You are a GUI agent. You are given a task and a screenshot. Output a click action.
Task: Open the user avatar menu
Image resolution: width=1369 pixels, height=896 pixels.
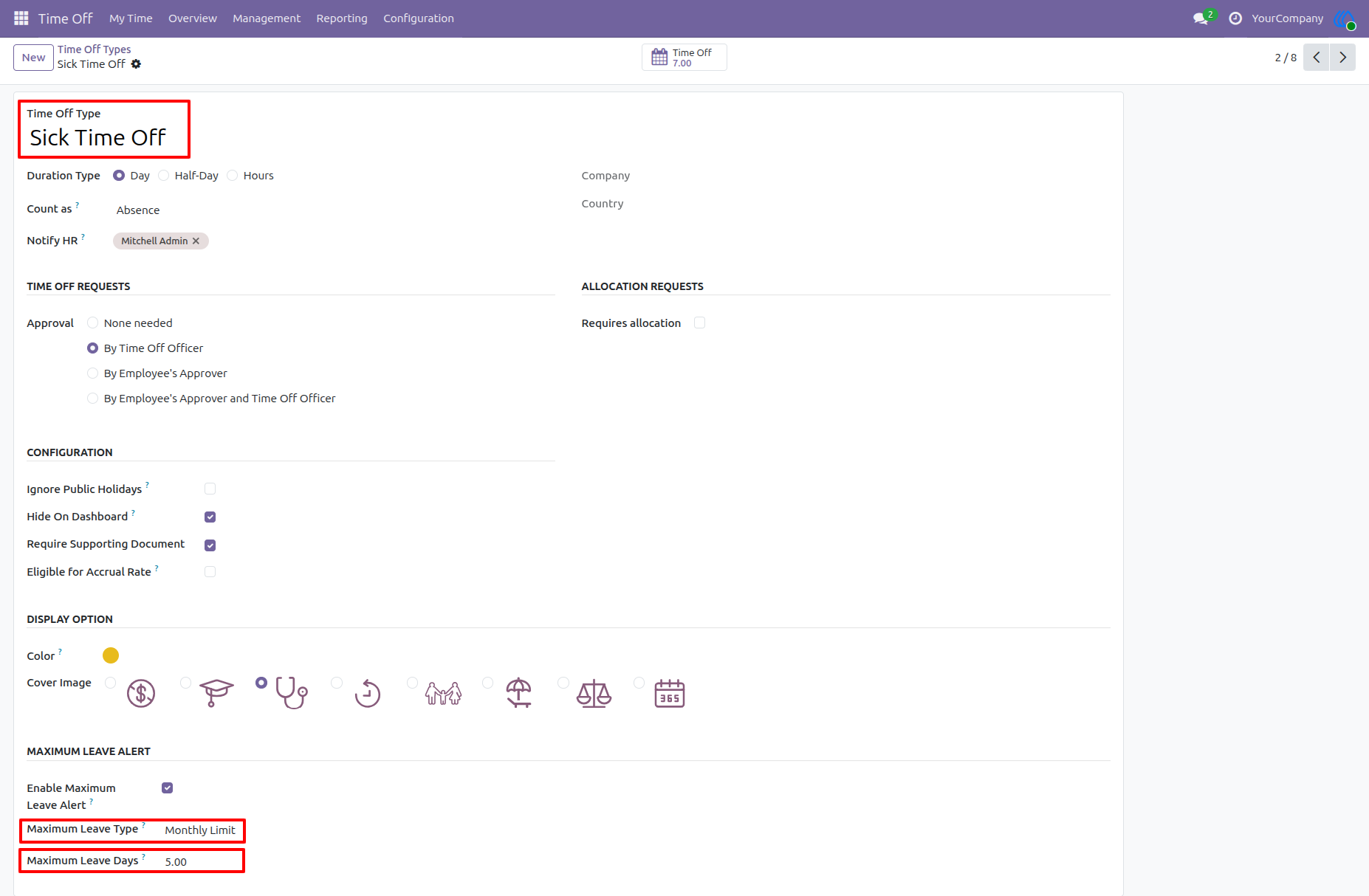[1345, 18]
